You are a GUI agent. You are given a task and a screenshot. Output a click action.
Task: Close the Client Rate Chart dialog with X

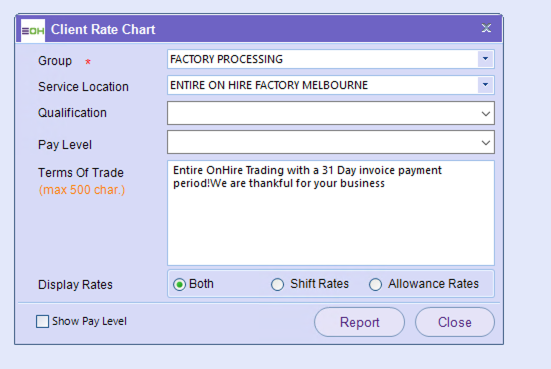click(x=486, y=28)
